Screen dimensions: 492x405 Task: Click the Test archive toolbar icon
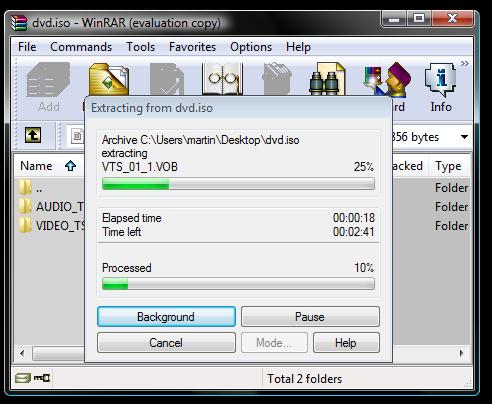(x=167, y=79)
